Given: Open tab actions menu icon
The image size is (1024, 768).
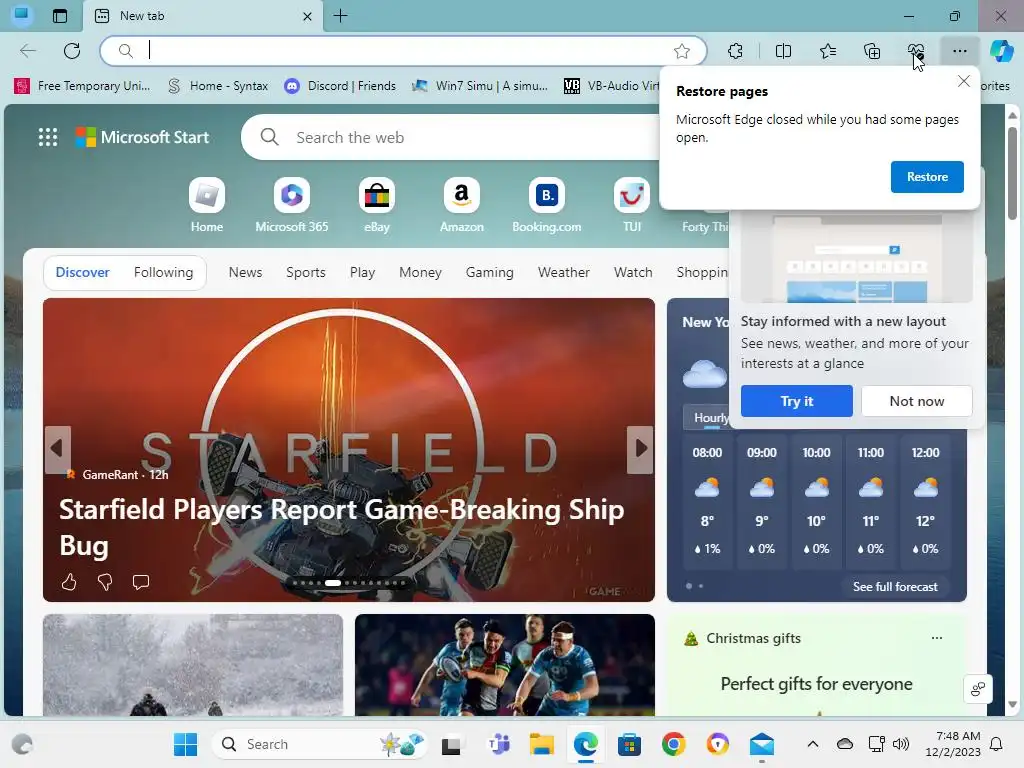Looking at the screenshot, I should coord(60,16).
